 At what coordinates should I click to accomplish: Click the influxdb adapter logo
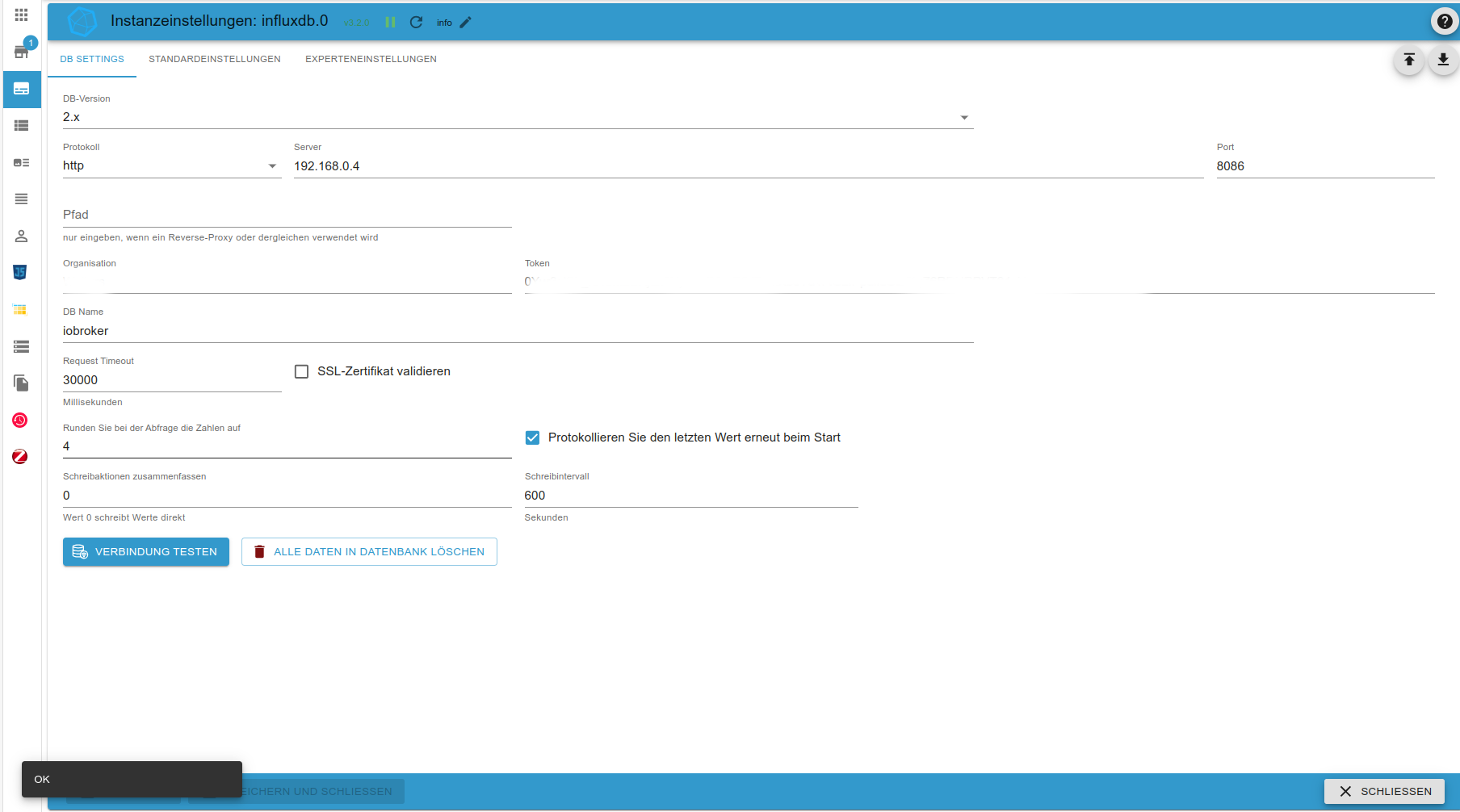click(82, 22)
